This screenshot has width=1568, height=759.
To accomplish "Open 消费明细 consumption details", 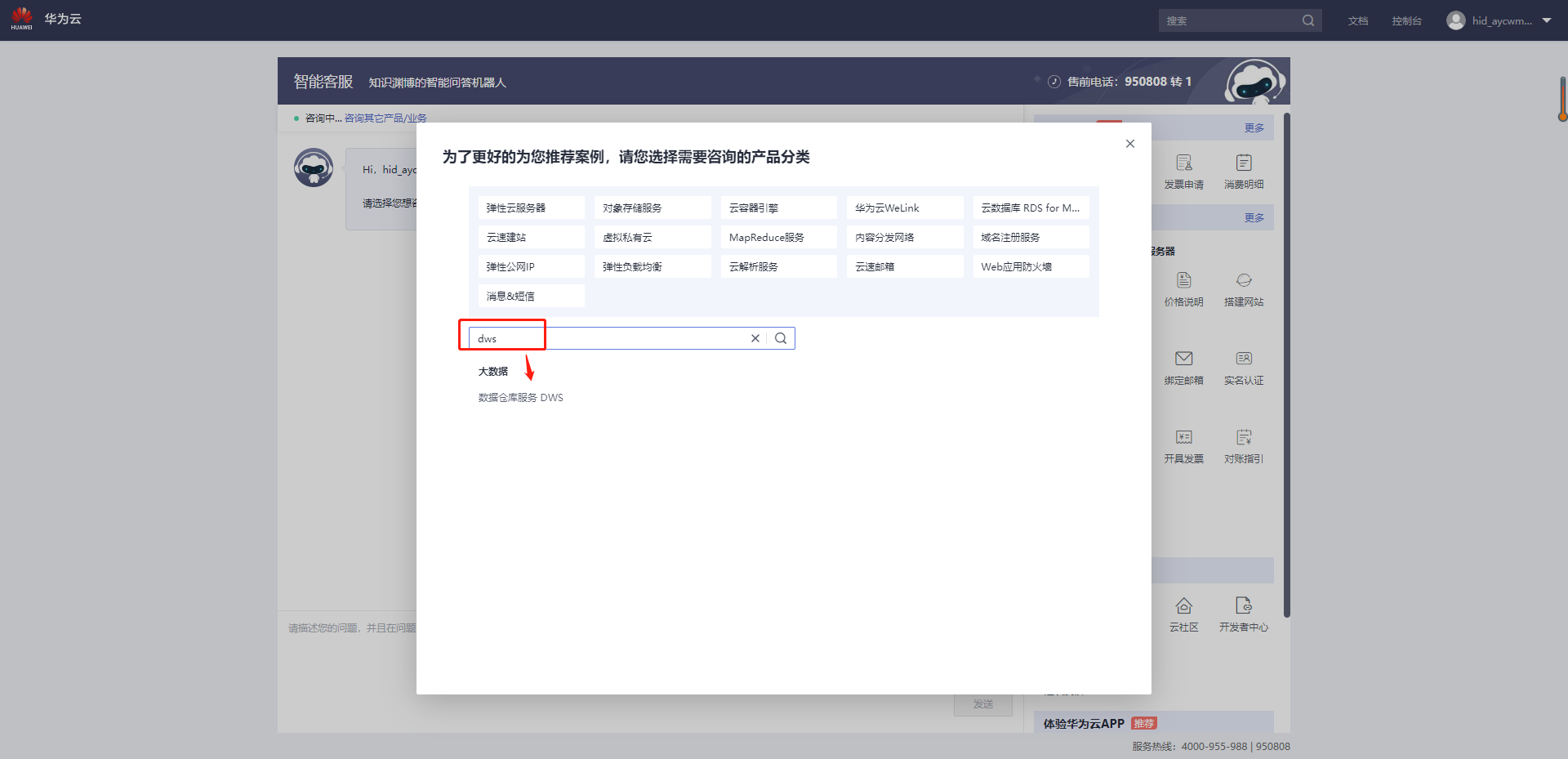I will tap(1244, 170).
